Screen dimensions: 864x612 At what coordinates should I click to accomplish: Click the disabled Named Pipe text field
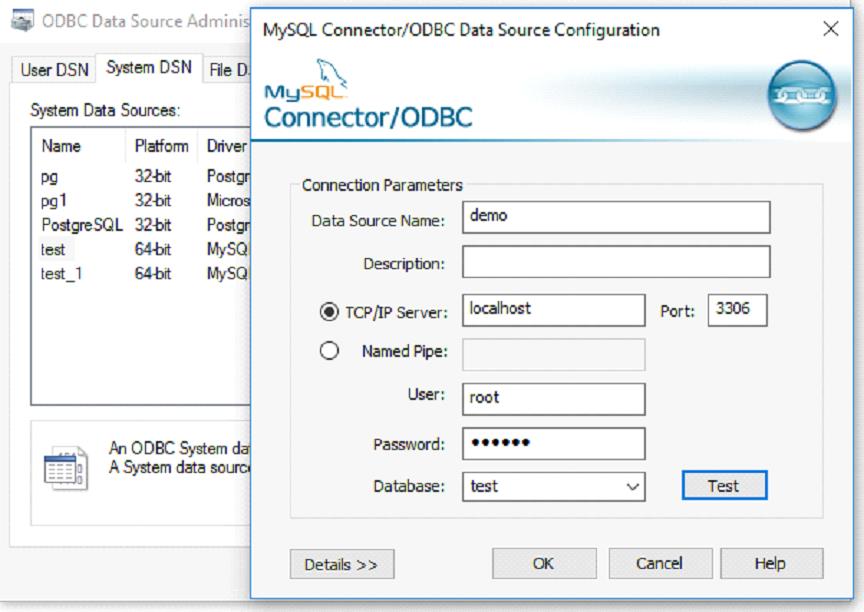click(x=553, y=355)
